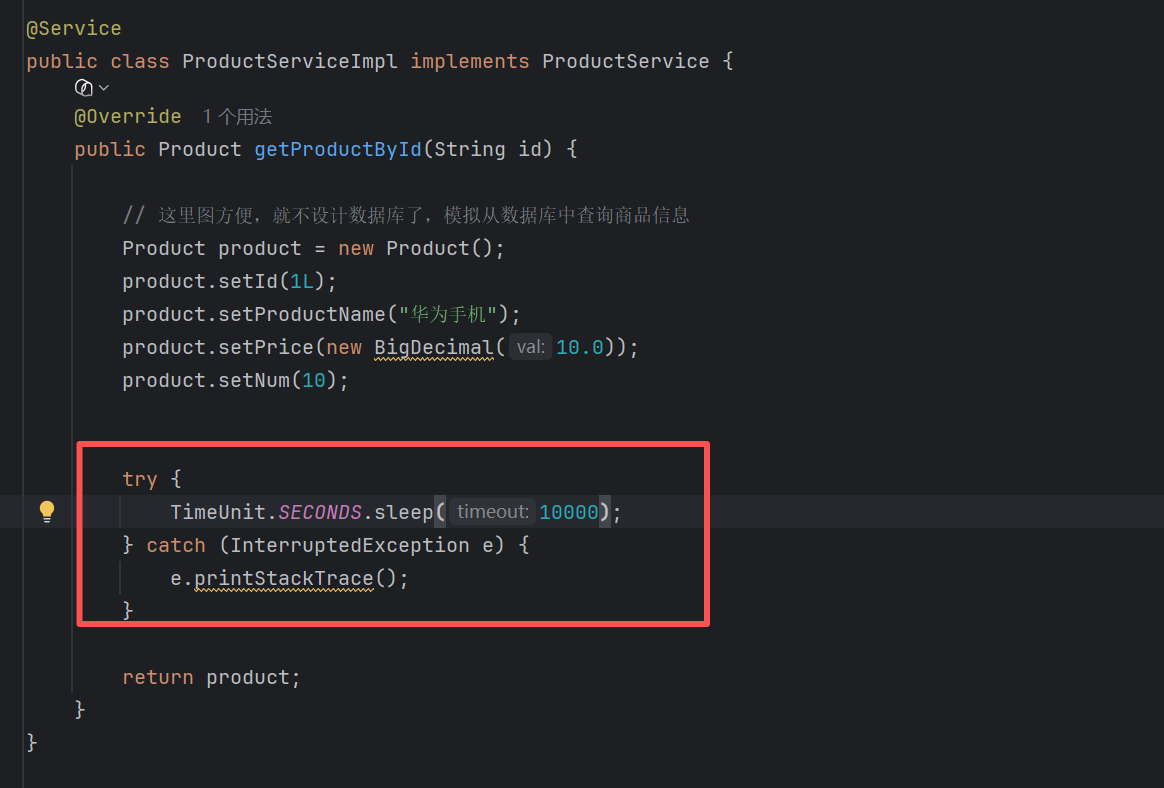
Task: Open the "1 个用法" usages hint
Action: click(x=238, y=117)
